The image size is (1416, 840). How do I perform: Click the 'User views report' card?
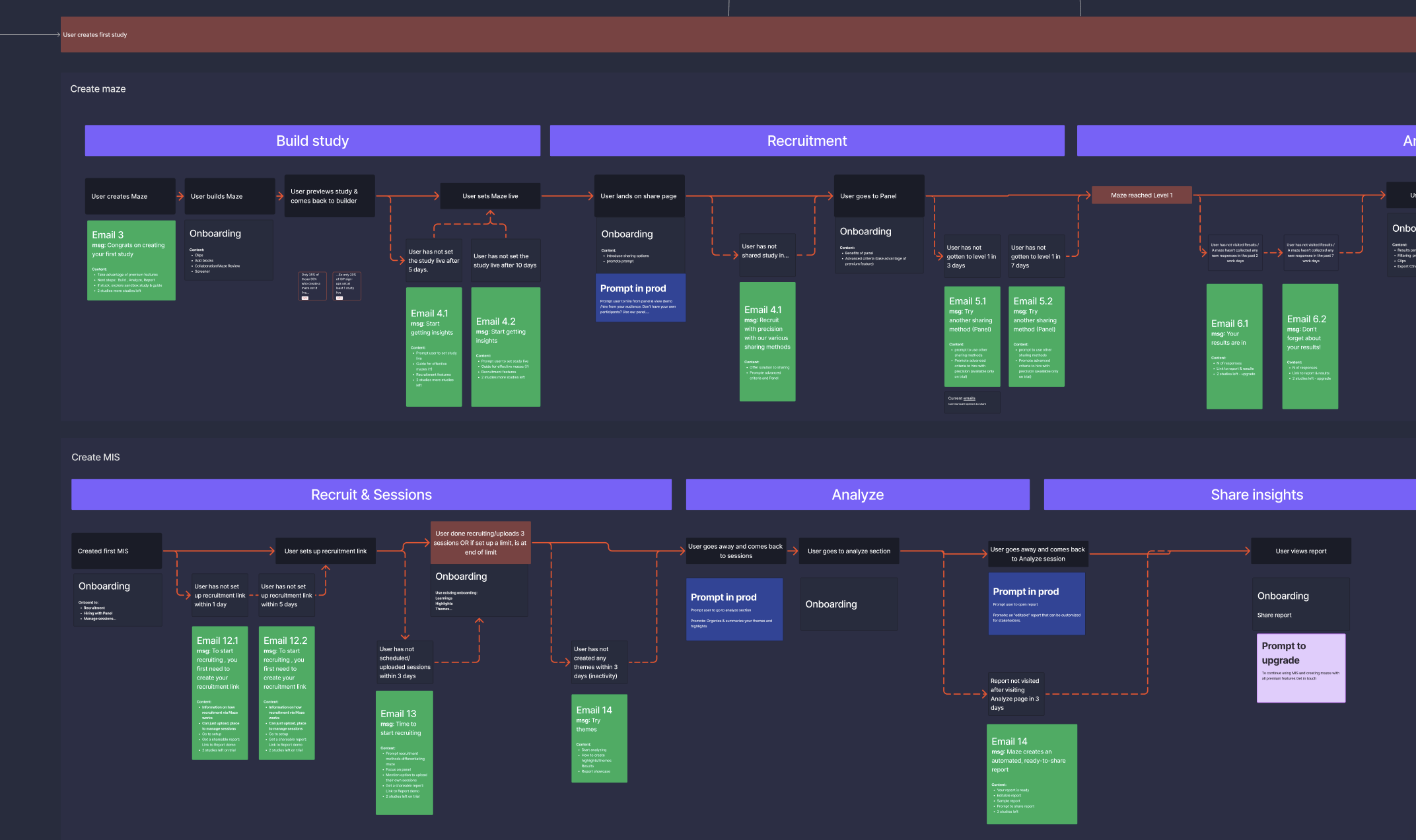click(x=1301, y=551)
